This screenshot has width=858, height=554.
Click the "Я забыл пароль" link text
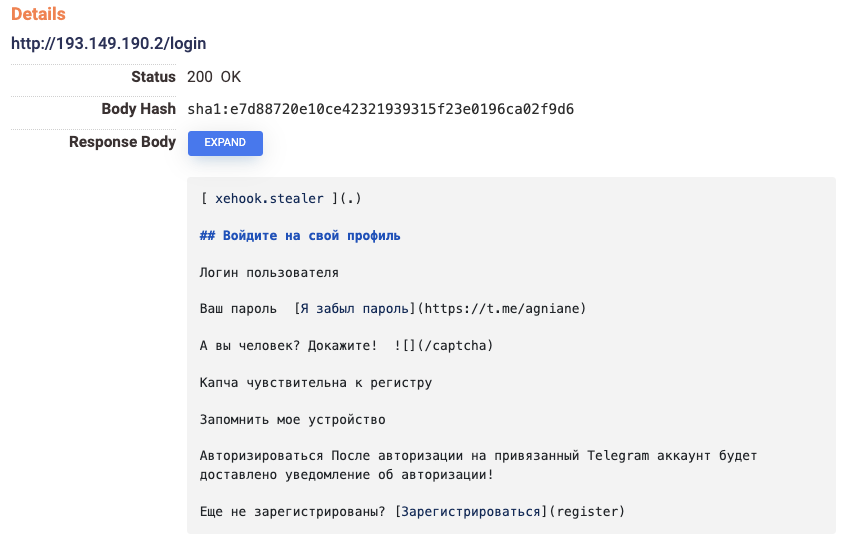coord(356,309)
